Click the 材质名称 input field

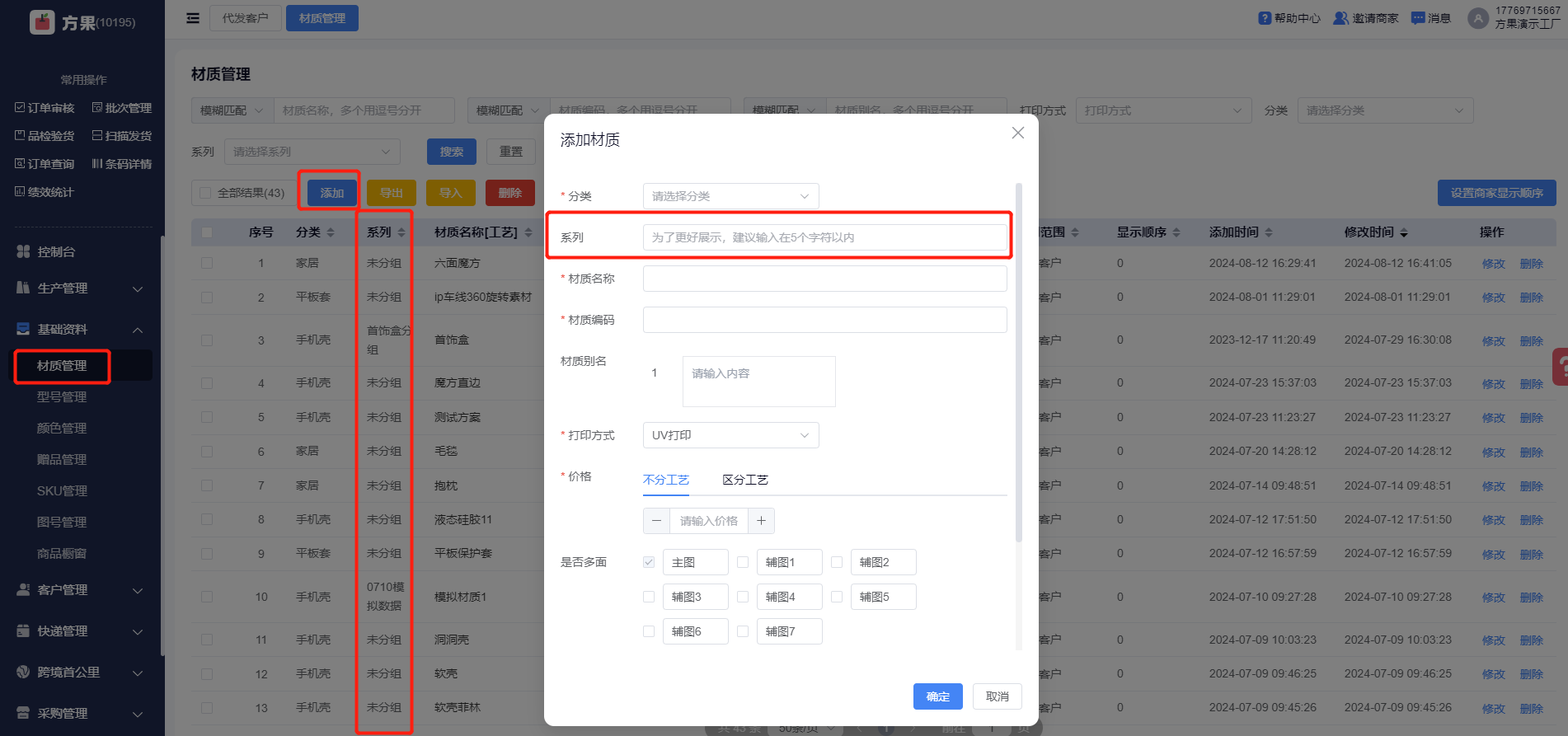point(824,279)
